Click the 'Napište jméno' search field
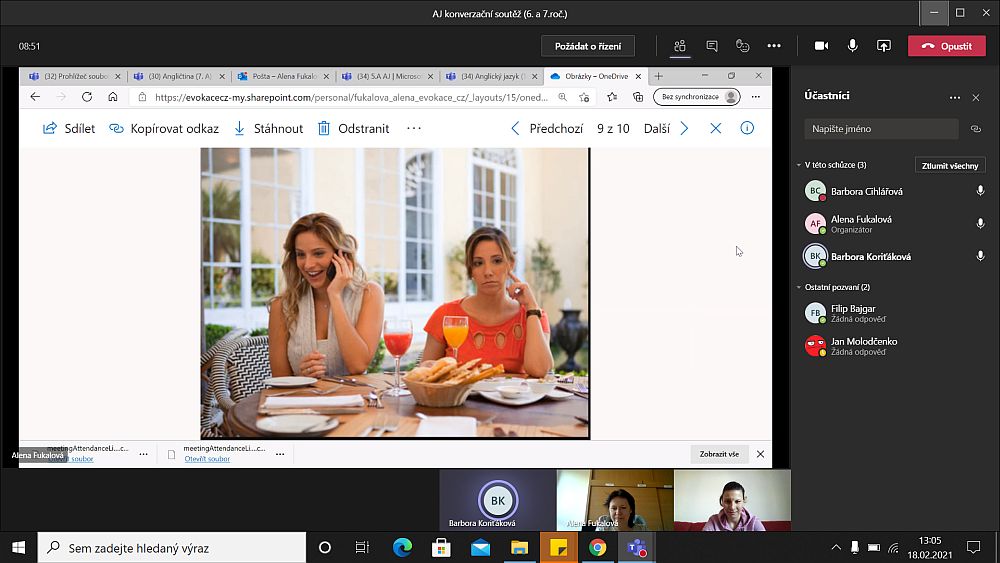Image resolution: width=1000 pixels, height=563 pixels. click(x=880, y=129)
